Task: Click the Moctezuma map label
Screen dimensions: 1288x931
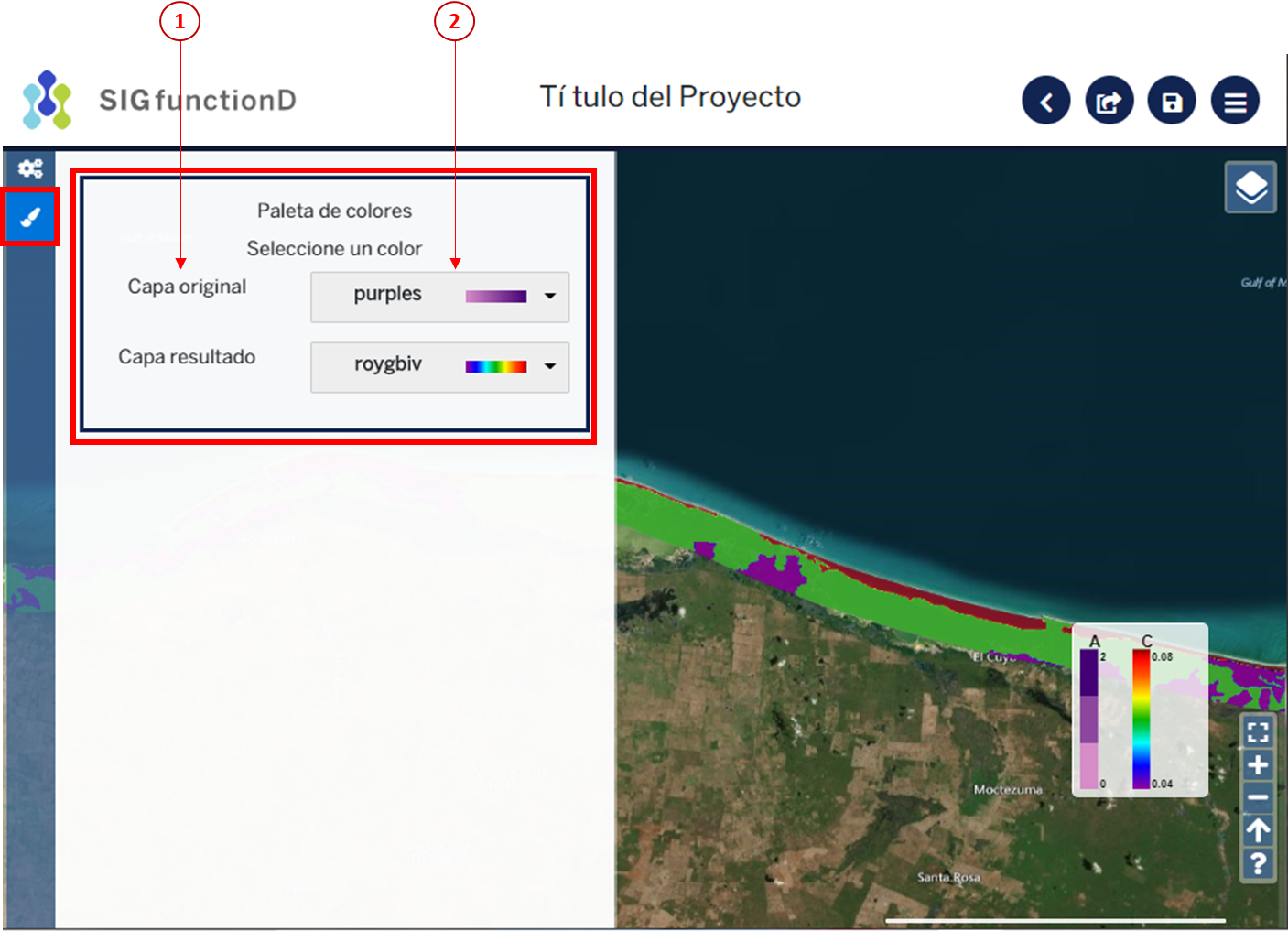Action: [x=1008, y=789]
